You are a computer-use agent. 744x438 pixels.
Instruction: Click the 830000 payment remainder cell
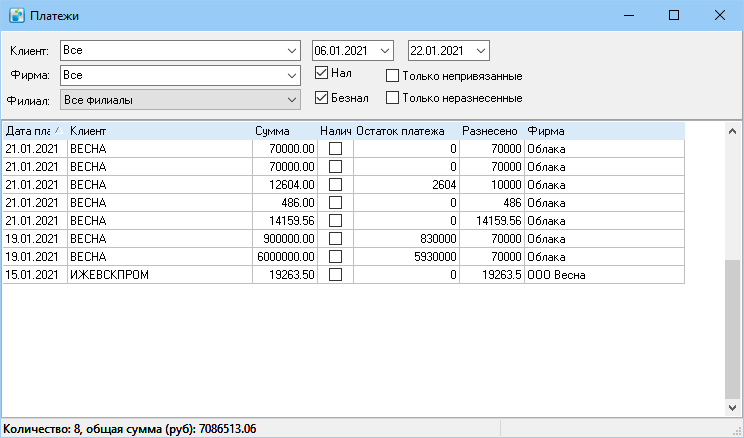pos(407,239)
